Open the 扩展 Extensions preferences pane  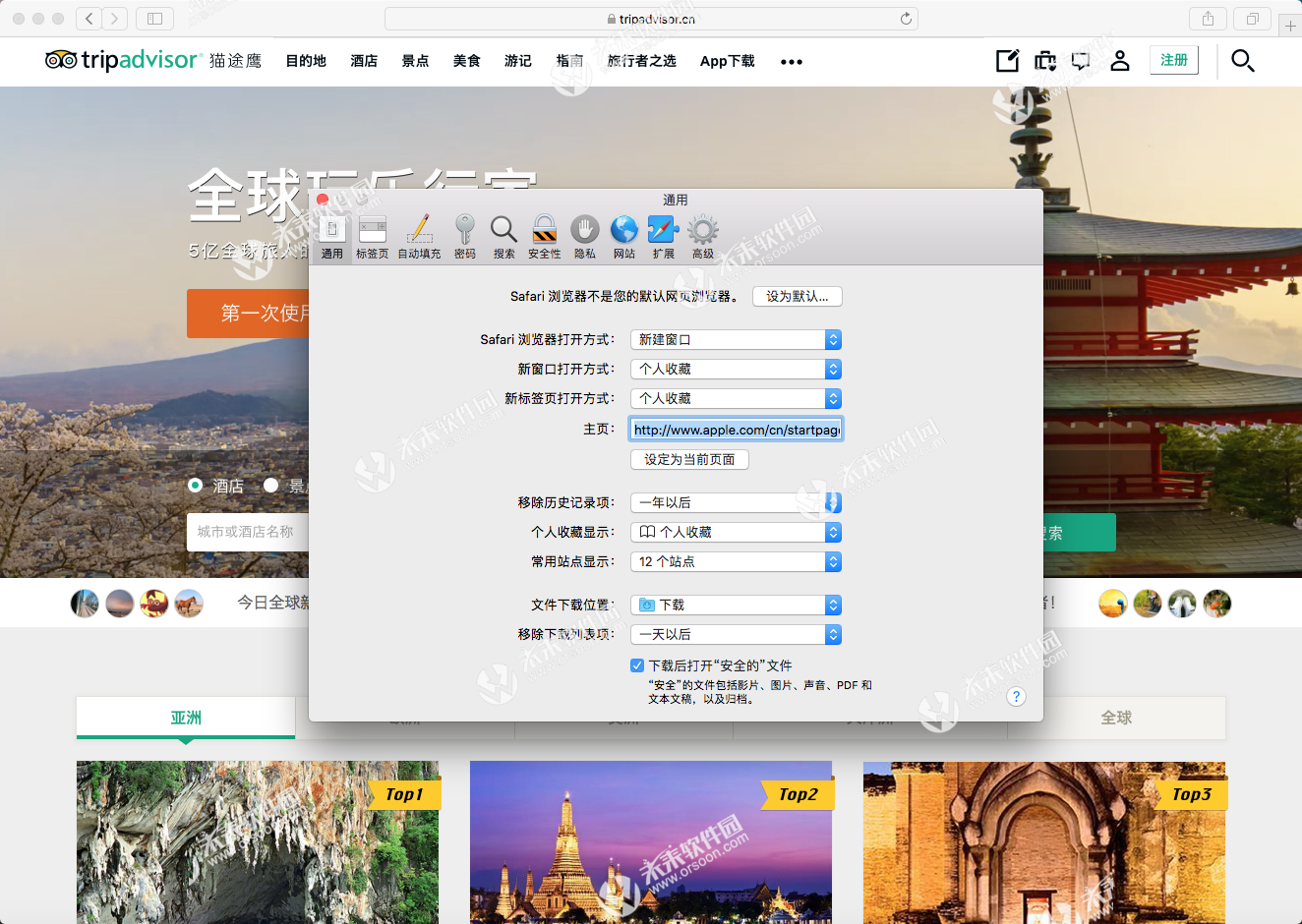click(x=664, y=238)
